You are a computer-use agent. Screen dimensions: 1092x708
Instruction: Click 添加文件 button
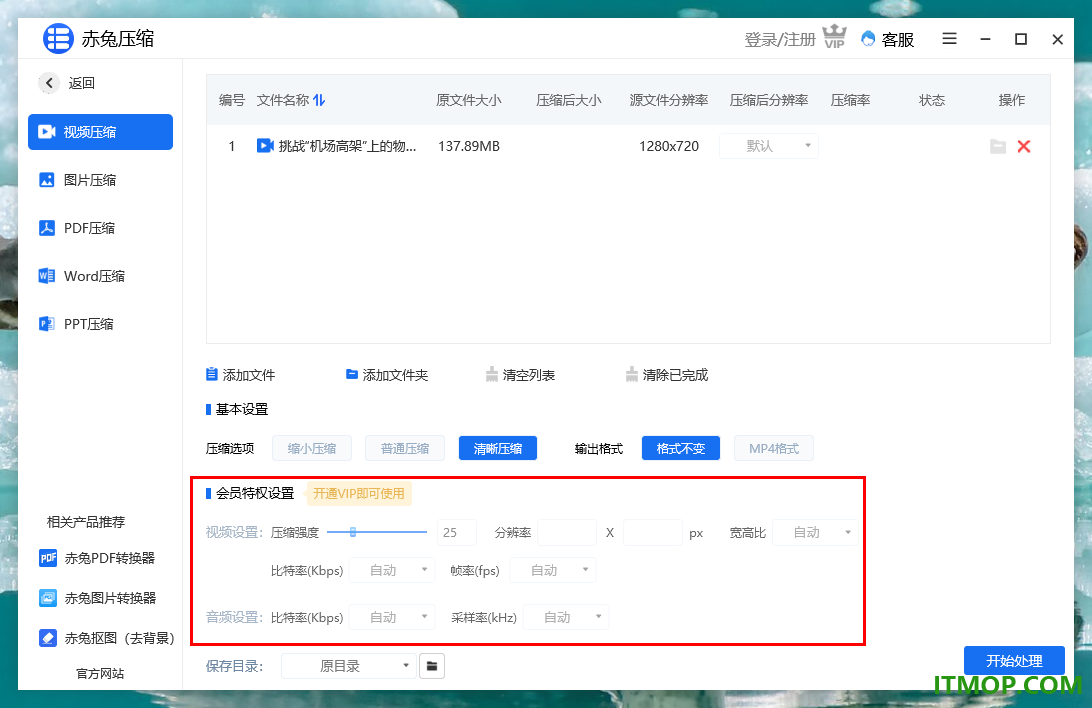pyautogui.click(x=240, y=375)
